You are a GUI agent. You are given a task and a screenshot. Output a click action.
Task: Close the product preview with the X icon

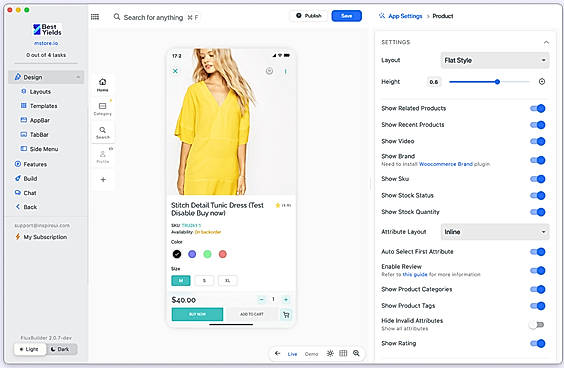[175, 71]
